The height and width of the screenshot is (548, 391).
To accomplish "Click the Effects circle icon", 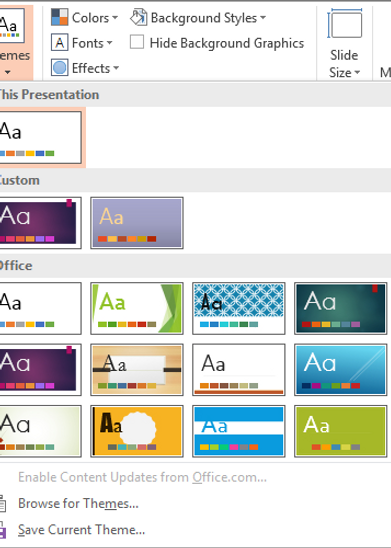I will [59, 68].
